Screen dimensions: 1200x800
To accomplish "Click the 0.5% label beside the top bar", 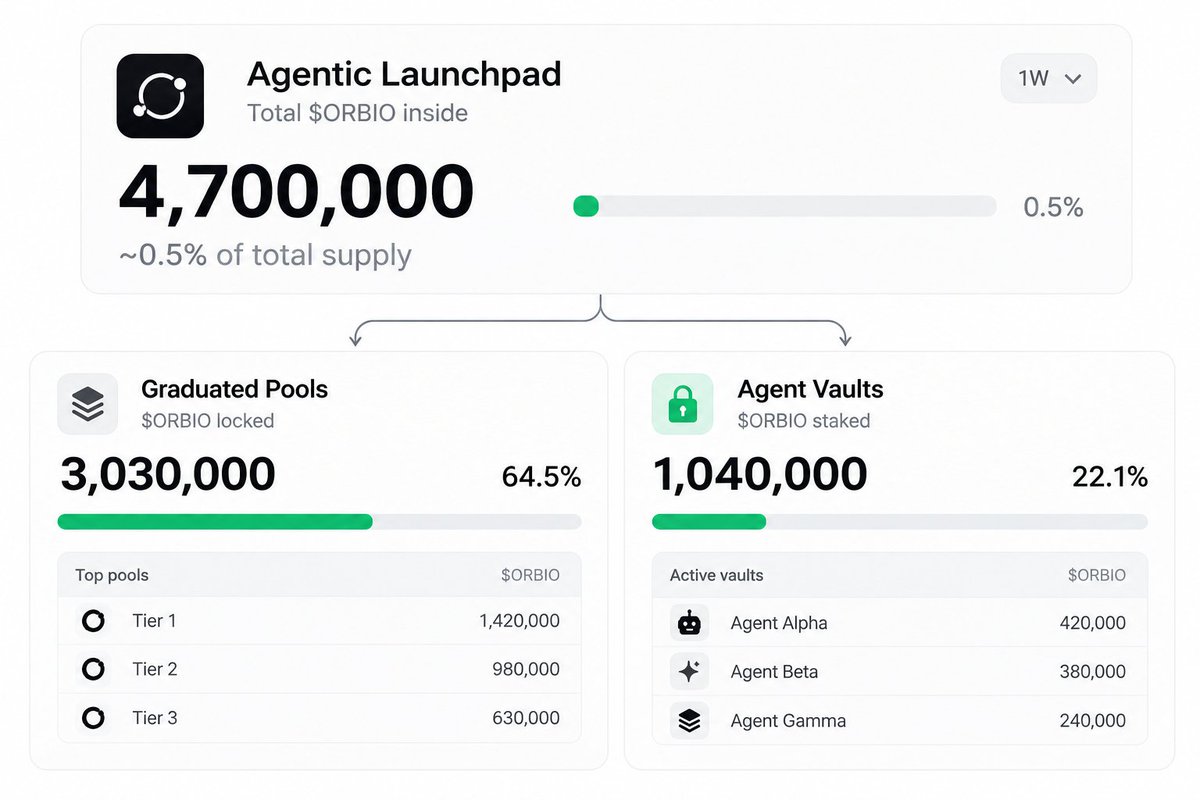I will [x=1053, y=207].
